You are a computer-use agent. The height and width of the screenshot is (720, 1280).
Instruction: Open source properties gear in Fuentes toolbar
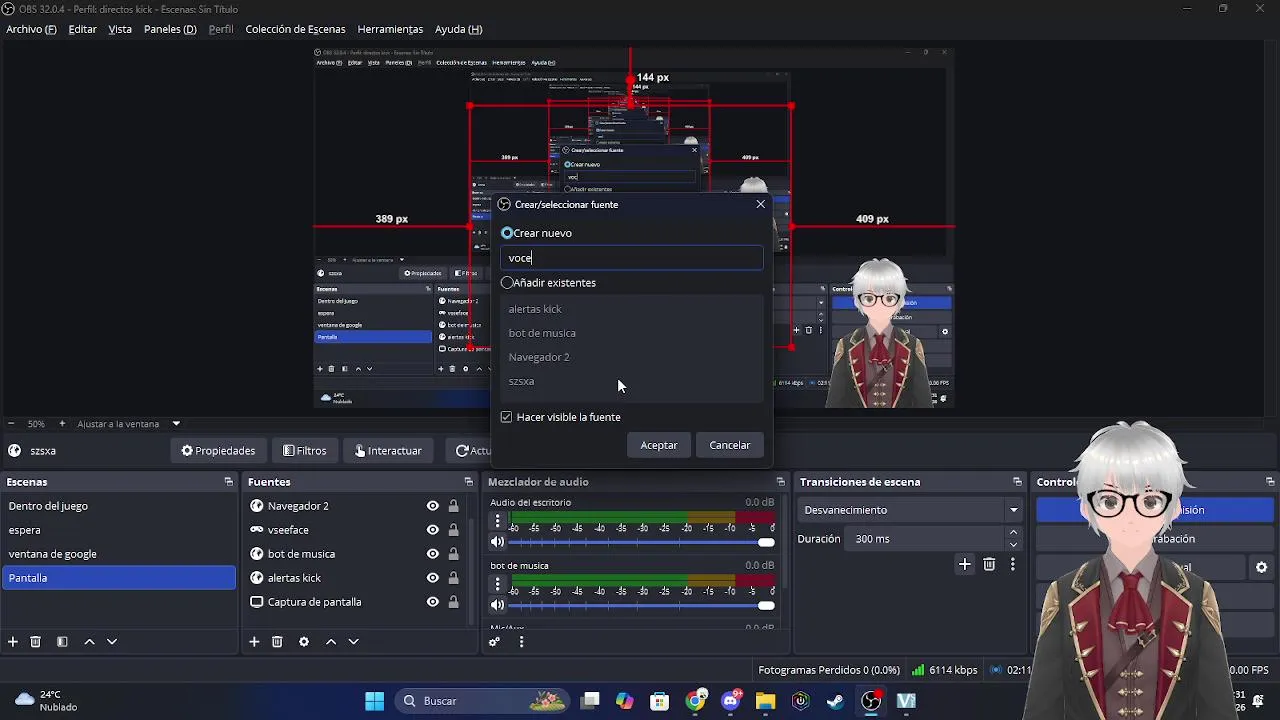[x=304, y=642]
